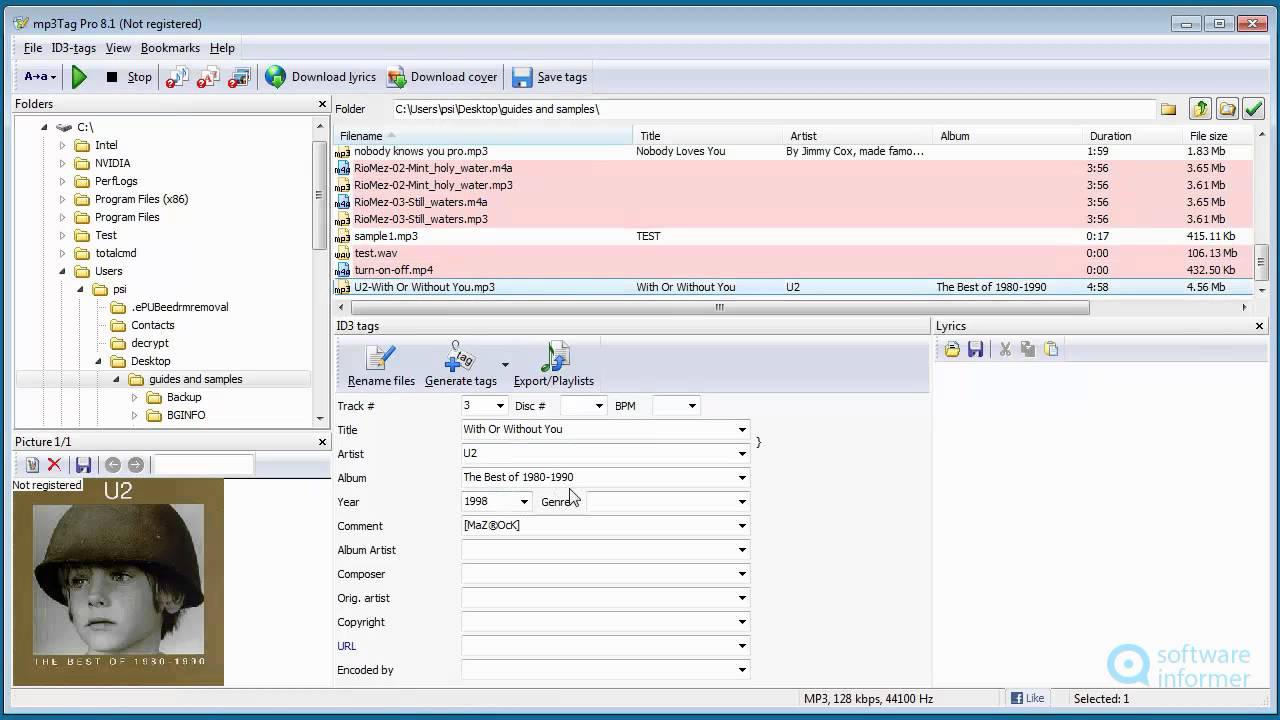Open the File menu
This screenshot has height=720, width=1280.
pyautogui.click(x=33, y=48)
